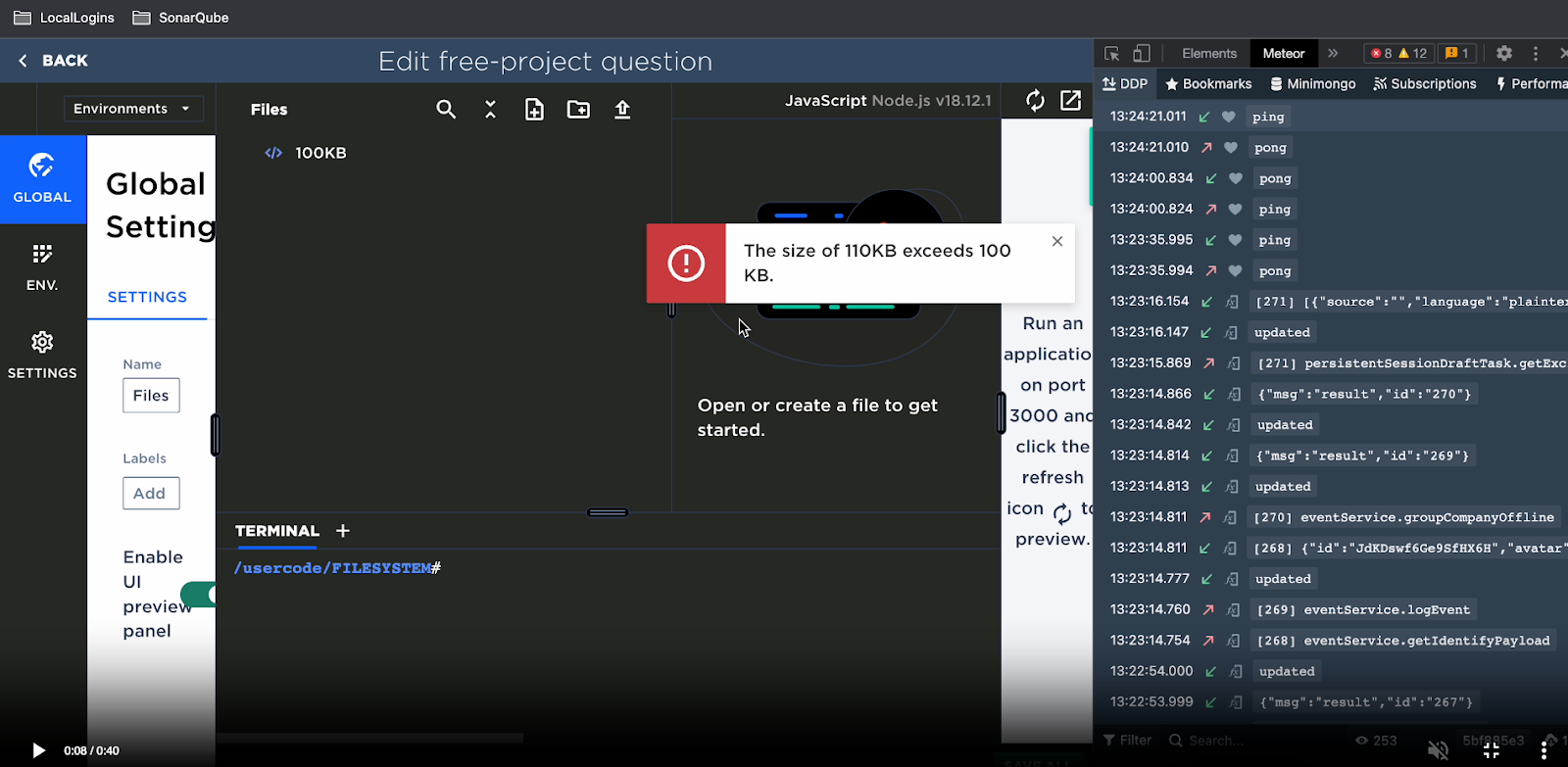Dismiss the size exceeds error notification
This screenshot has height=767, width=1568.
(1056, 241)
